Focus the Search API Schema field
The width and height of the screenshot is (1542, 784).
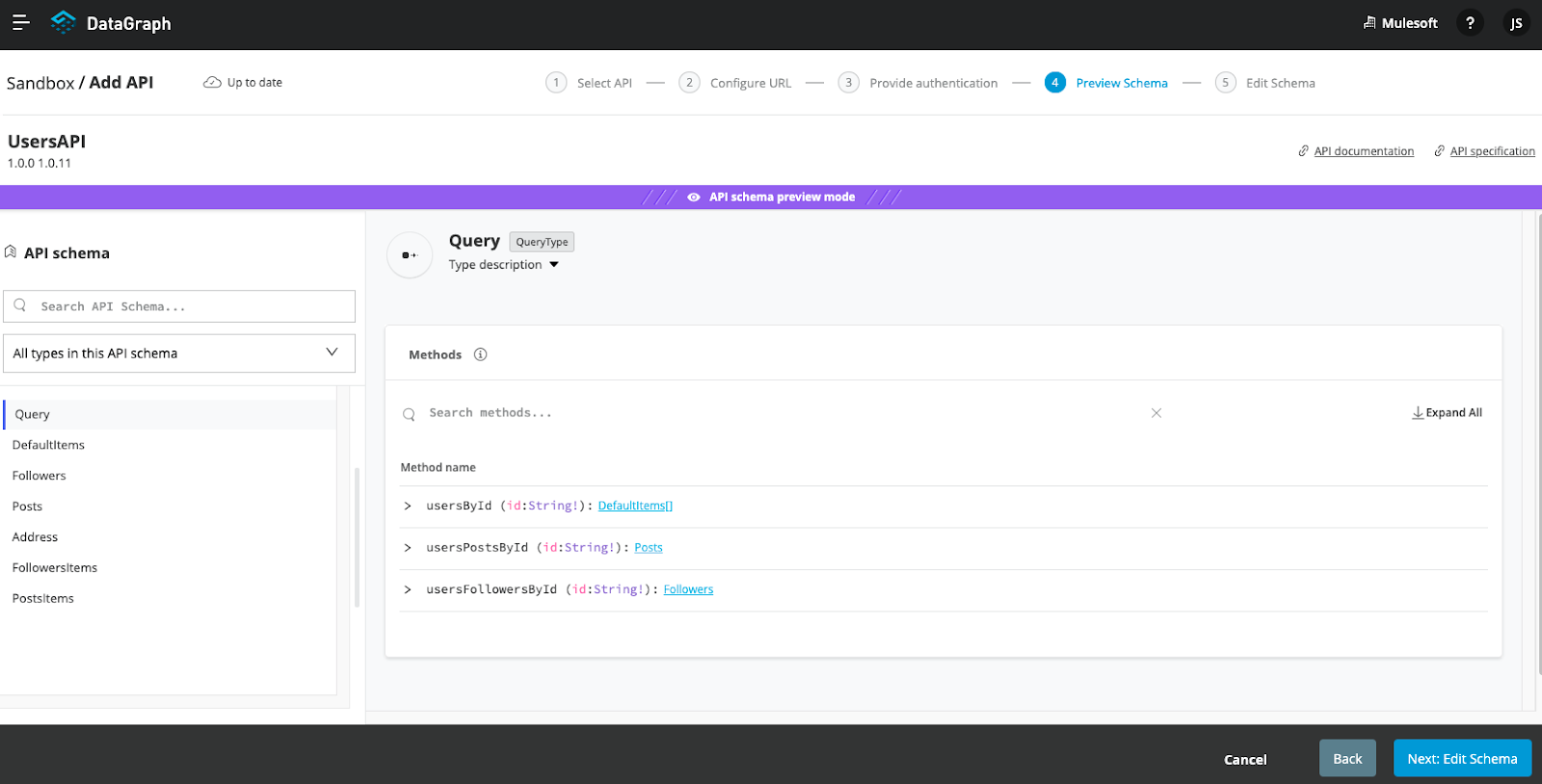[179, 306]
